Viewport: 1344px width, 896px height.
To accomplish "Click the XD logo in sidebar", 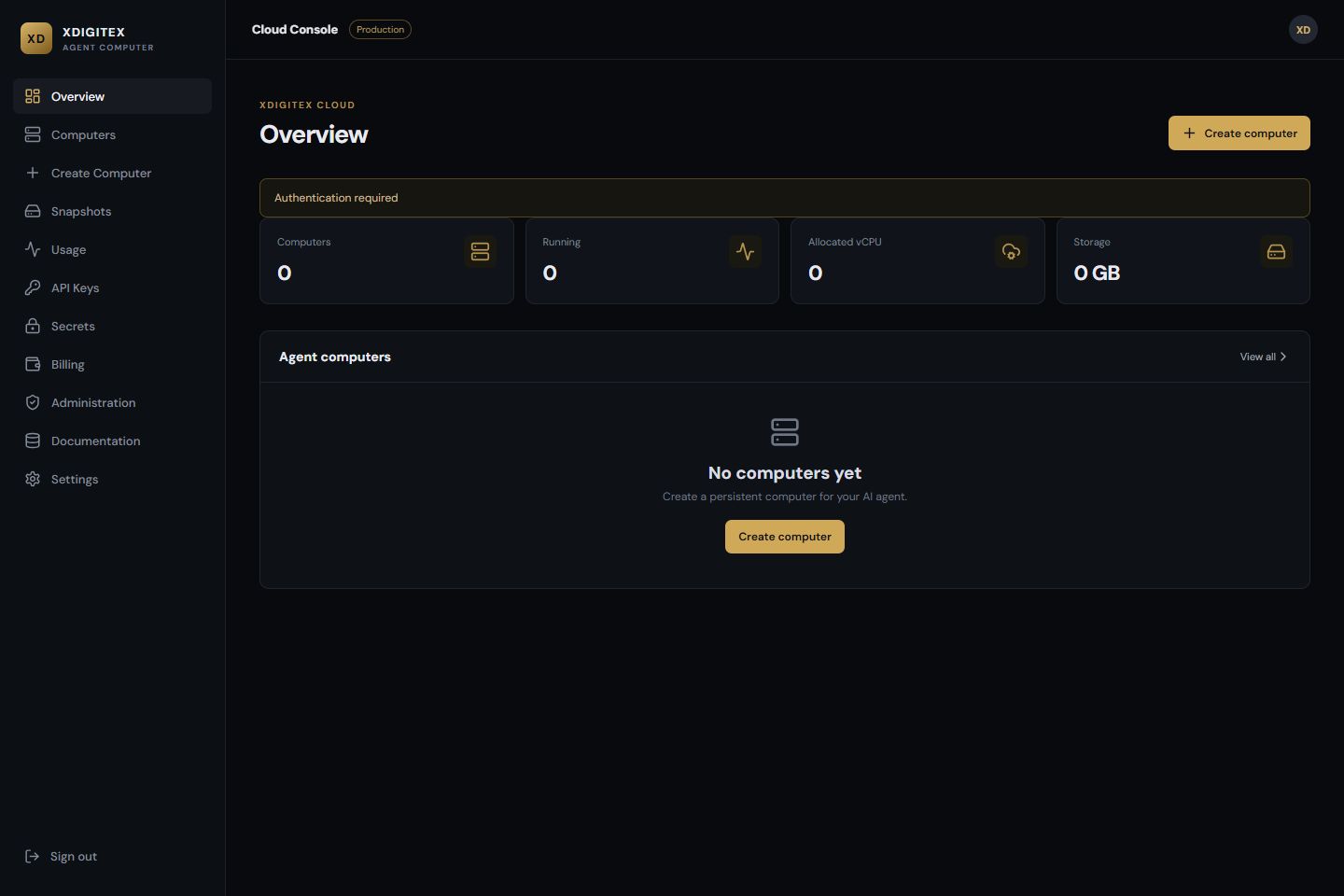I will tap(36, 38).
